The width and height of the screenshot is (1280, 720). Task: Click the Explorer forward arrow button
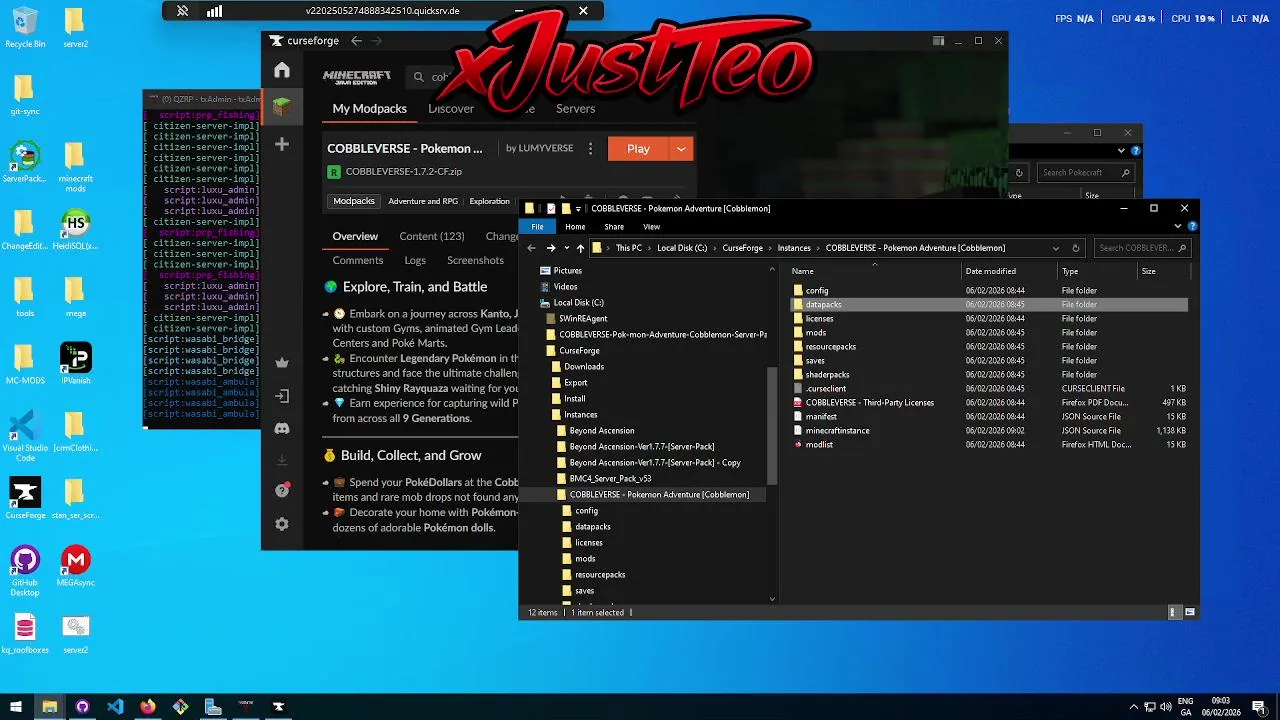pos(550,248)
